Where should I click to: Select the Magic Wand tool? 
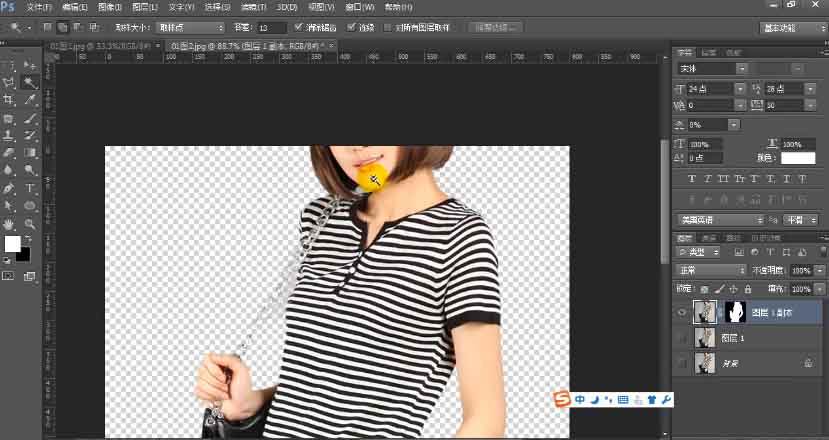[31, 83]
